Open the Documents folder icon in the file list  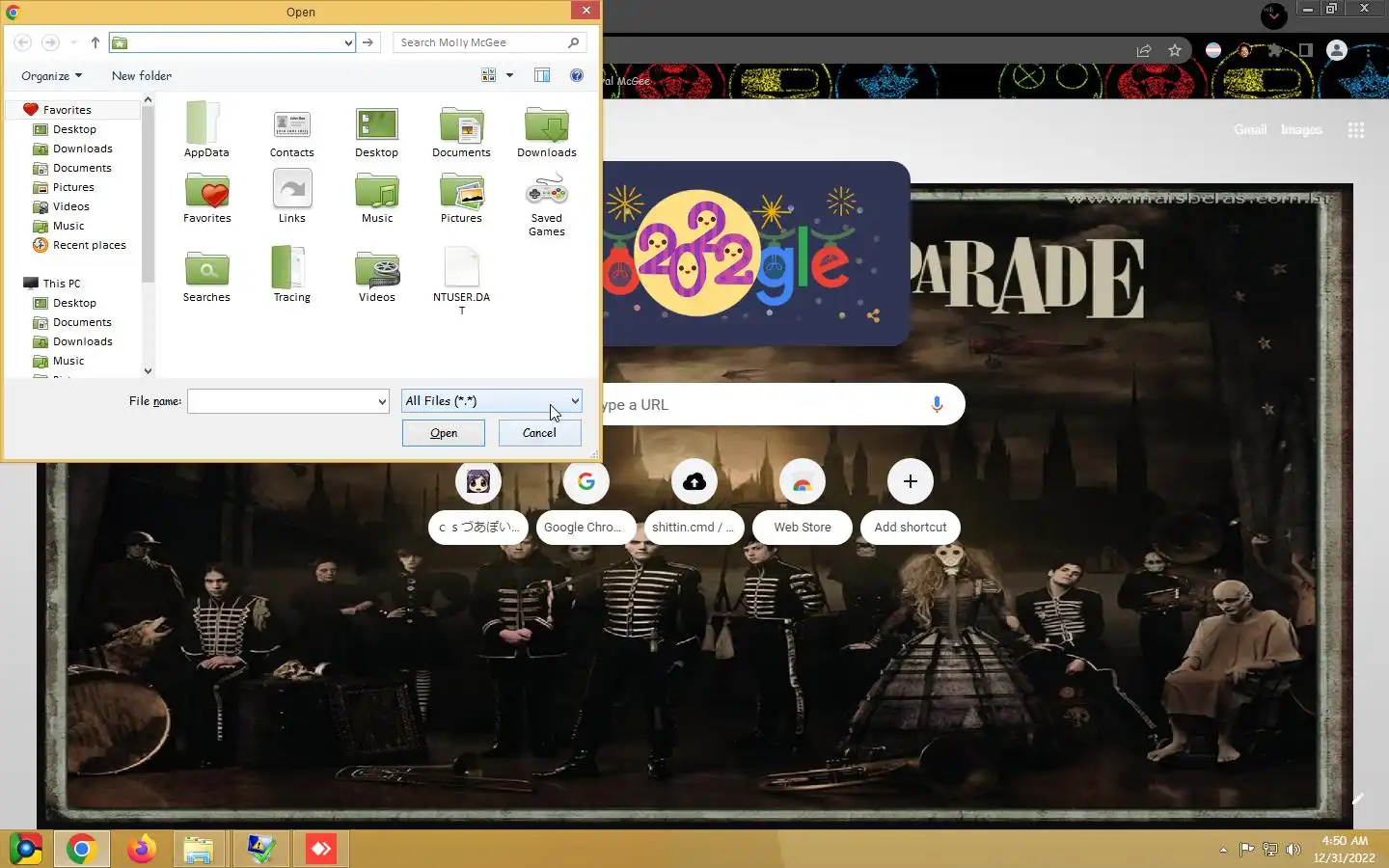pyautogui.click(x=461, y=129)
